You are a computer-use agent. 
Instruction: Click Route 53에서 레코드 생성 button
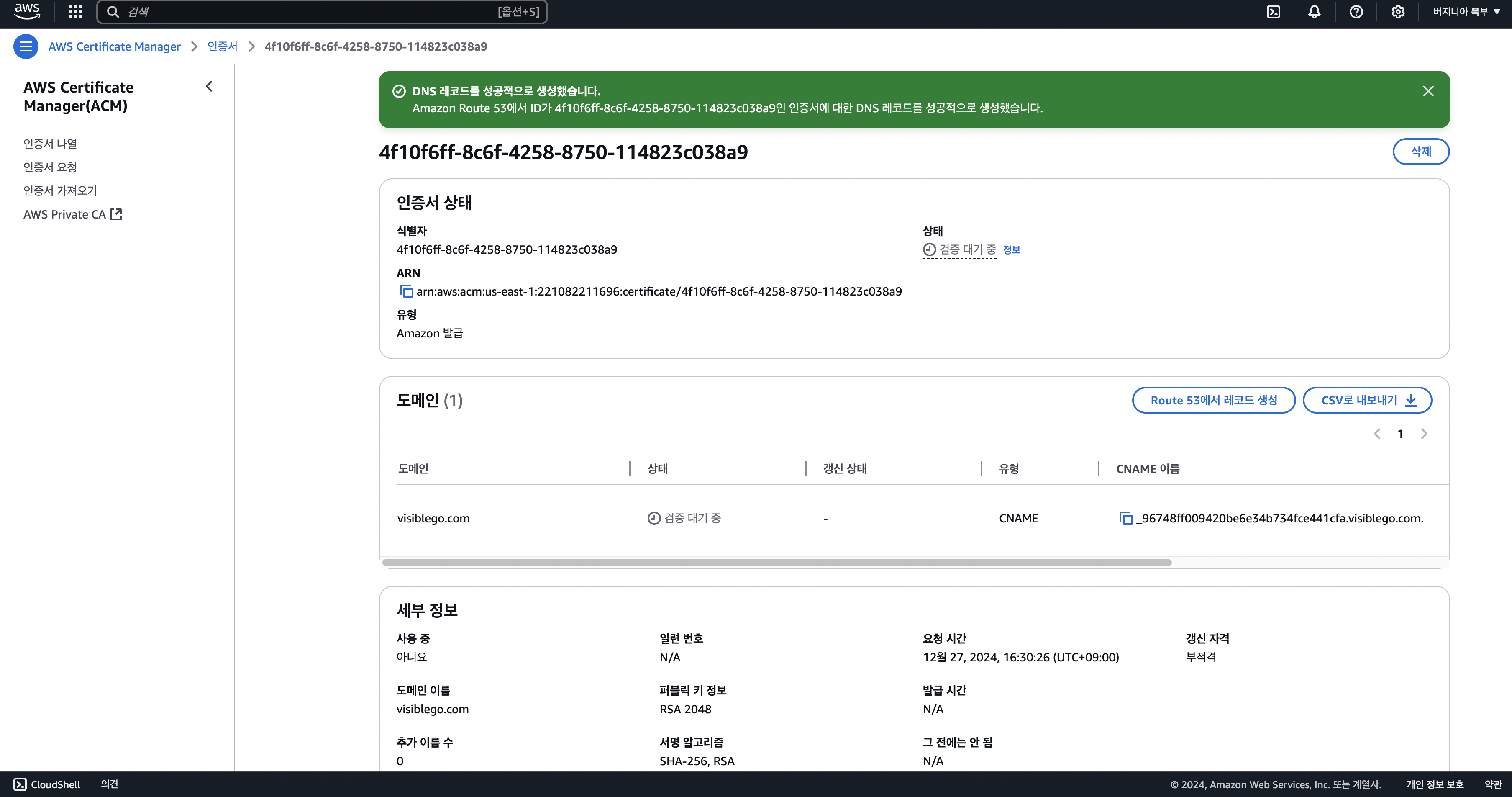pos(1213,400)
